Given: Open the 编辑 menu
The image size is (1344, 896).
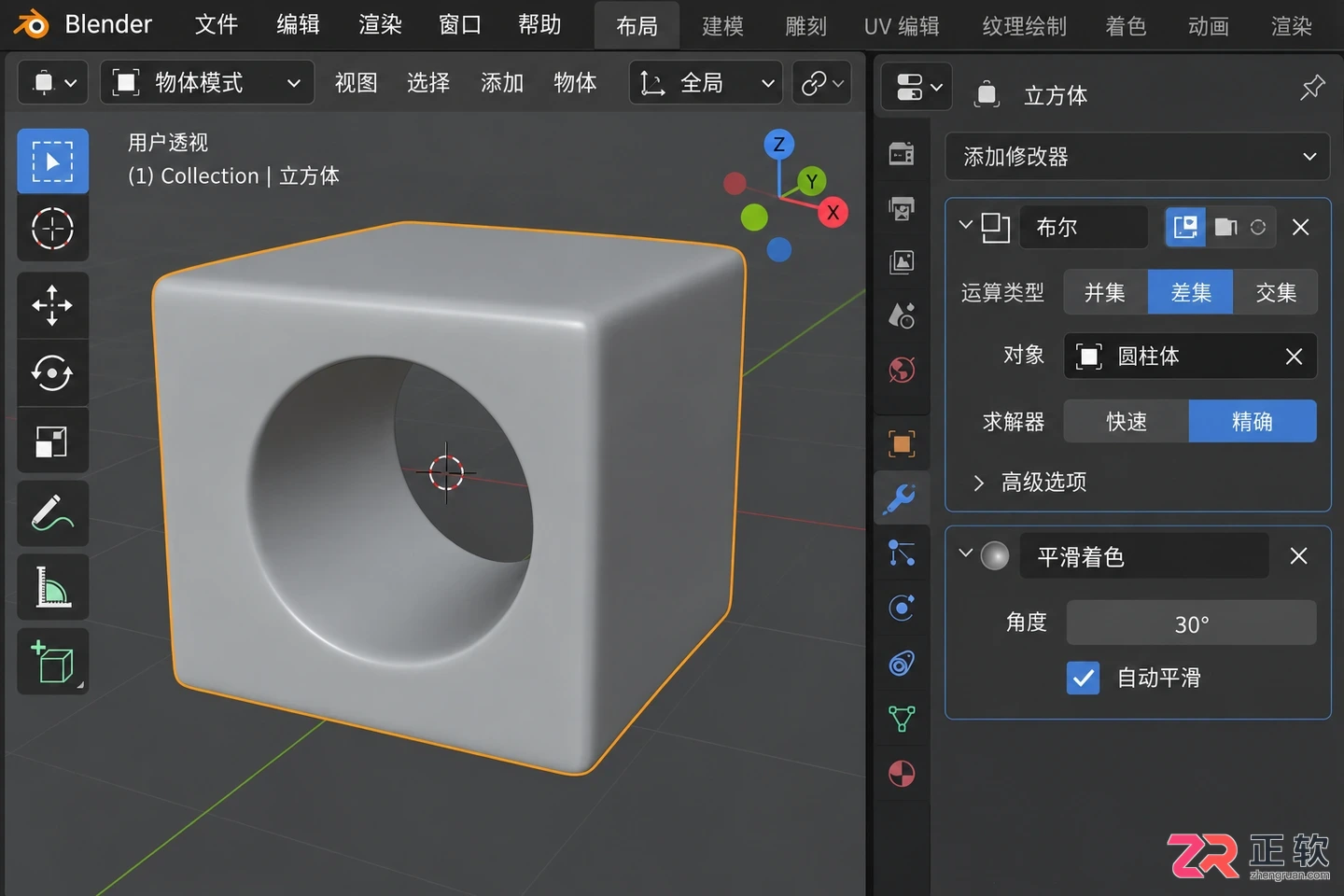Looking at the screenshot, I should tap(299, 24).
